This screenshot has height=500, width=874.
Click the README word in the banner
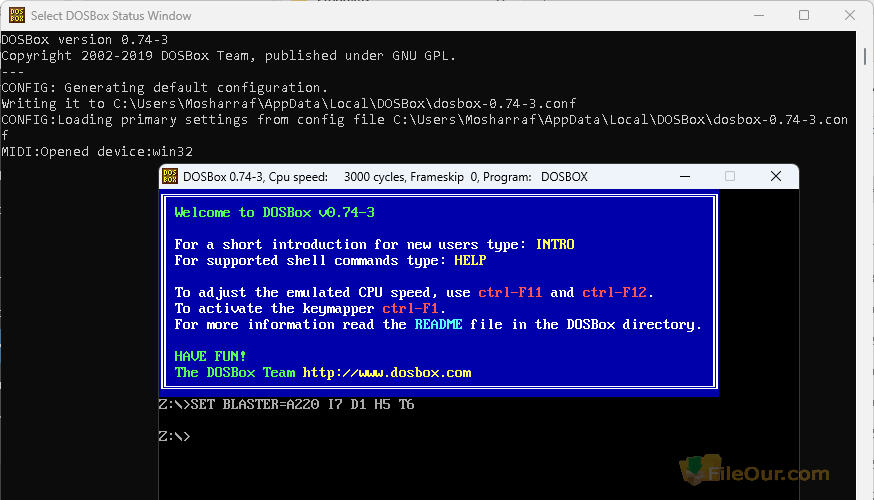point(438,325)
